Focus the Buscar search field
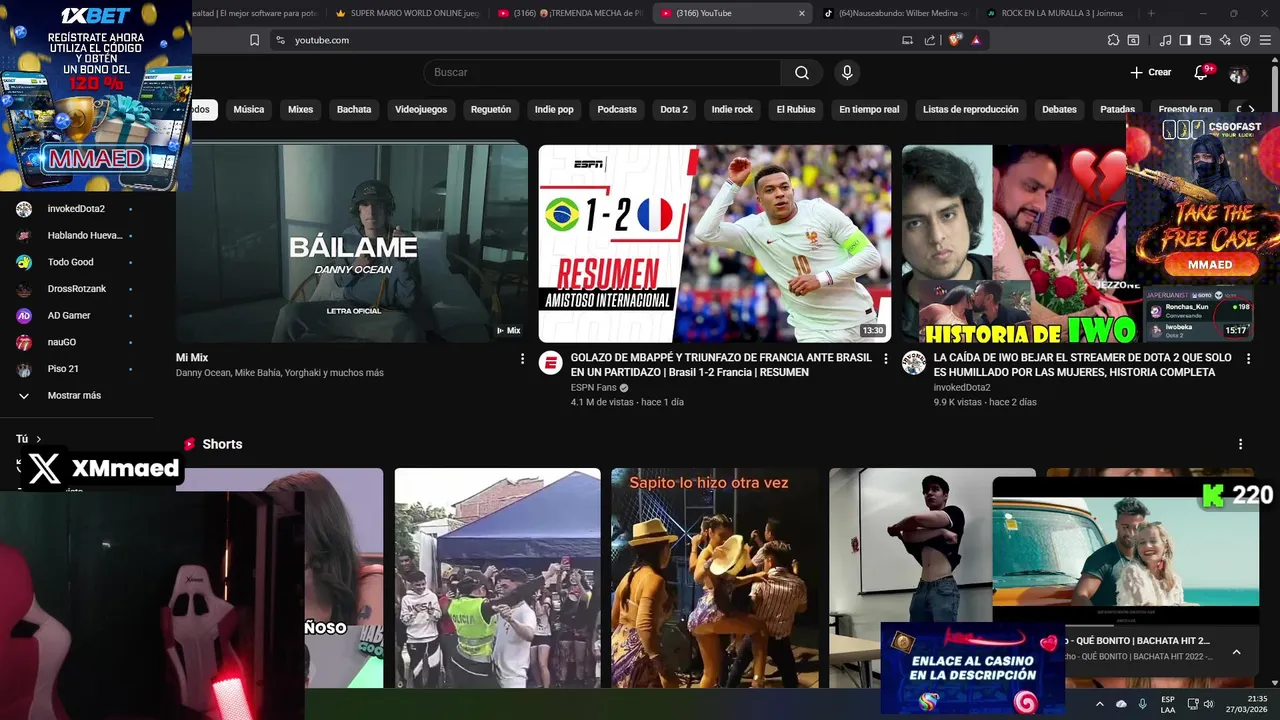The width and height of the screenshot is (1280, 720). (602, 72)
